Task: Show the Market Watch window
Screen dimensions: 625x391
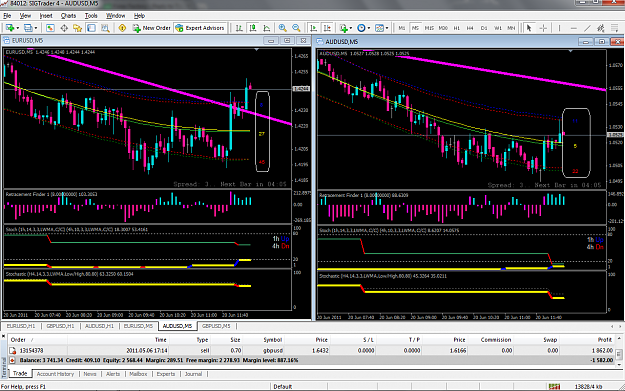Action: [x=50, y=28]
